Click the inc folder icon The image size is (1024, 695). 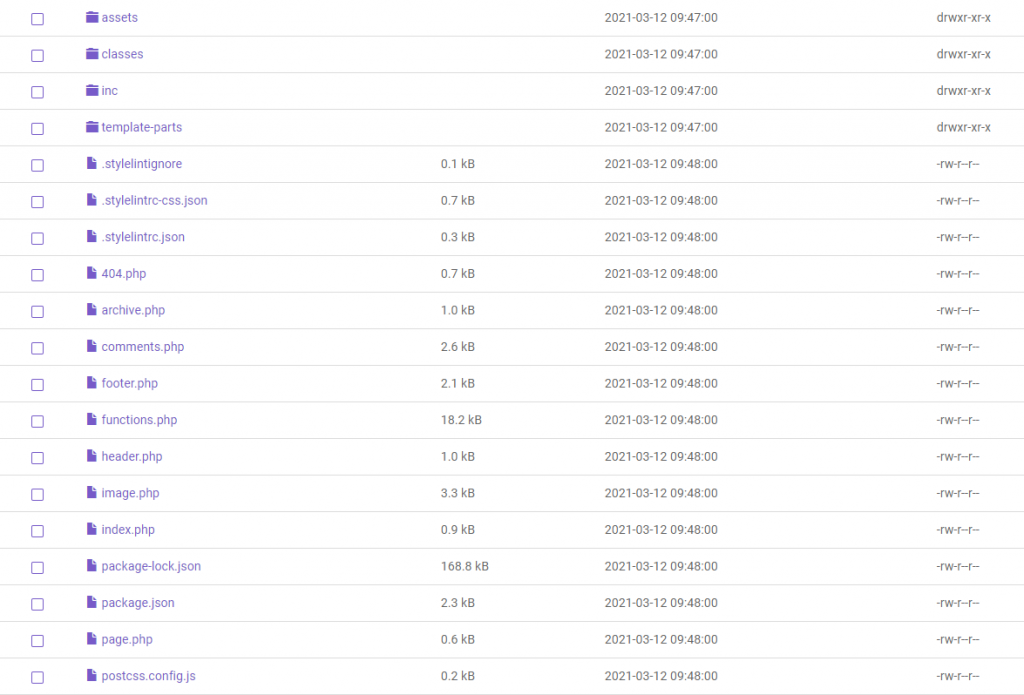point(93,91)
